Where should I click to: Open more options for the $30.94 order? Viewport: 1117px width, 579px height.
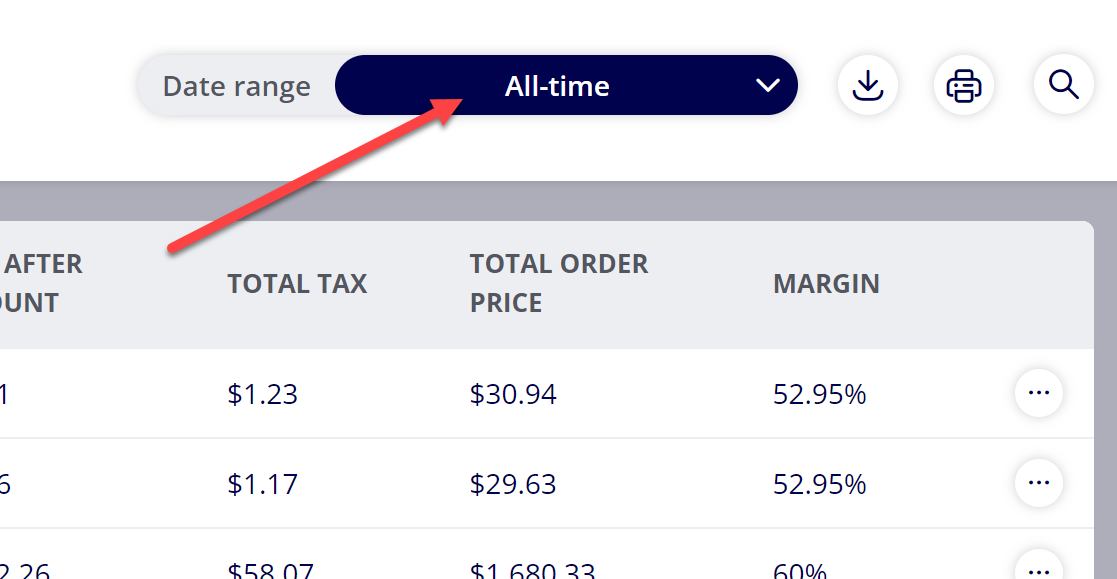coord(1039,393)
